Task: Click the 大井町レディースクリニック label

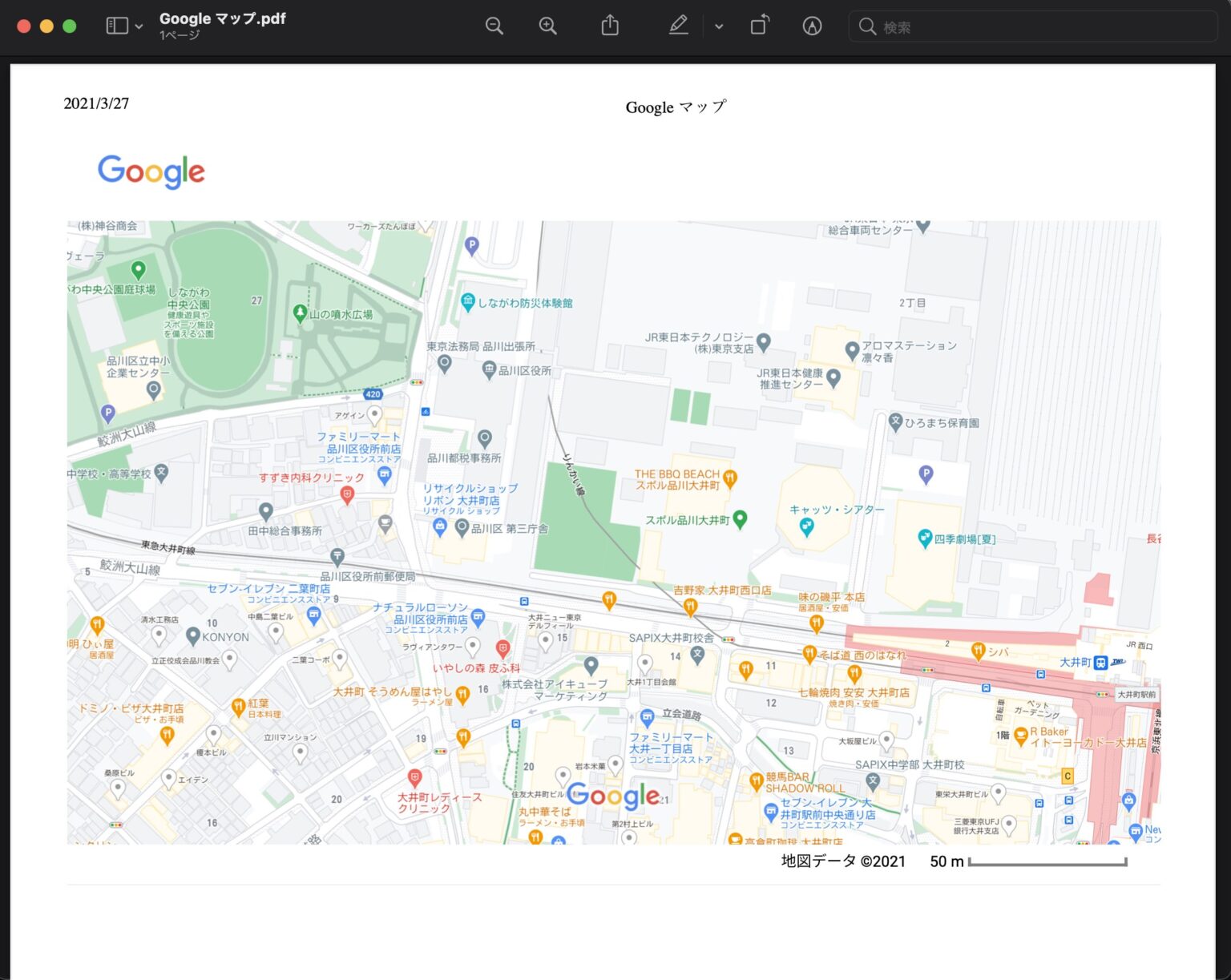Action: point(440,803)
